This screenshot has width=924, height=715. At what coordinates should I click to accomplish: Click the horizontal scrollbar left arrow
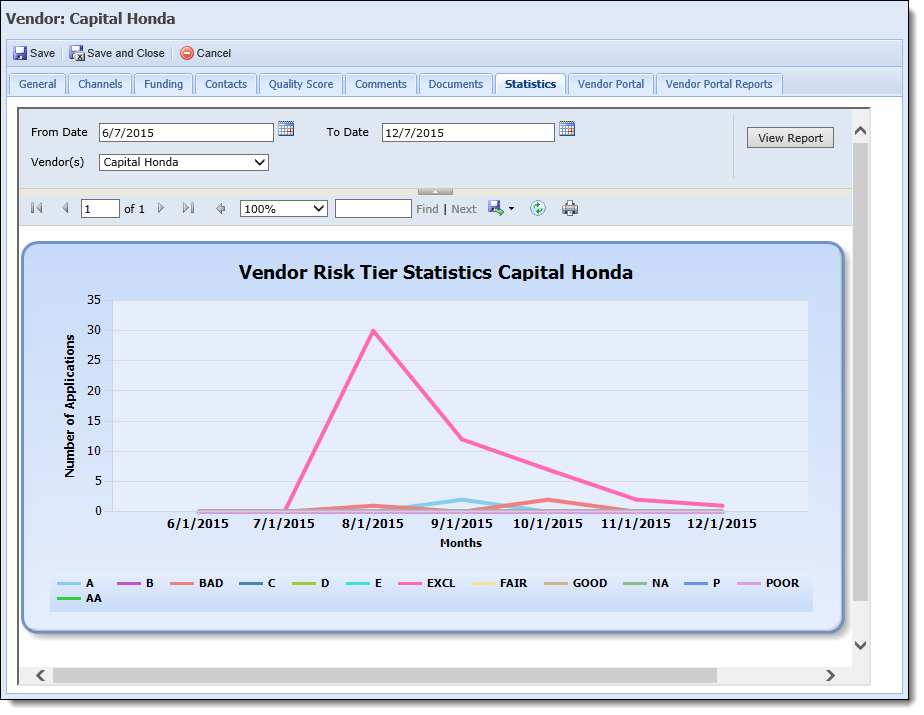(41, 676)
